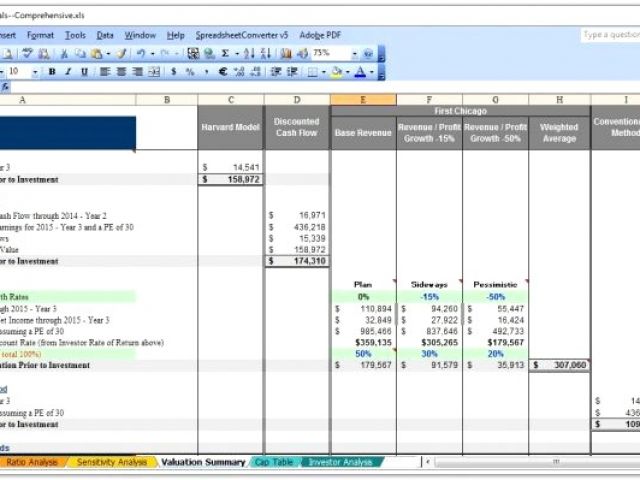Open the Investor Analysis sheet tab
The image size is (640, 480).
pos(341,462)
